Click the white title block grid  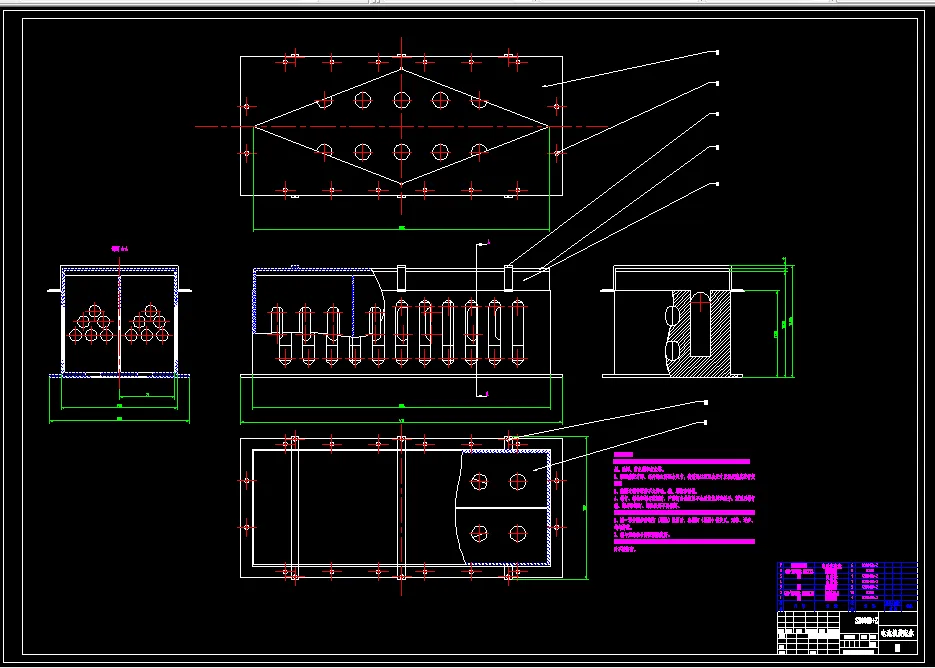click(x=847, y=632)
